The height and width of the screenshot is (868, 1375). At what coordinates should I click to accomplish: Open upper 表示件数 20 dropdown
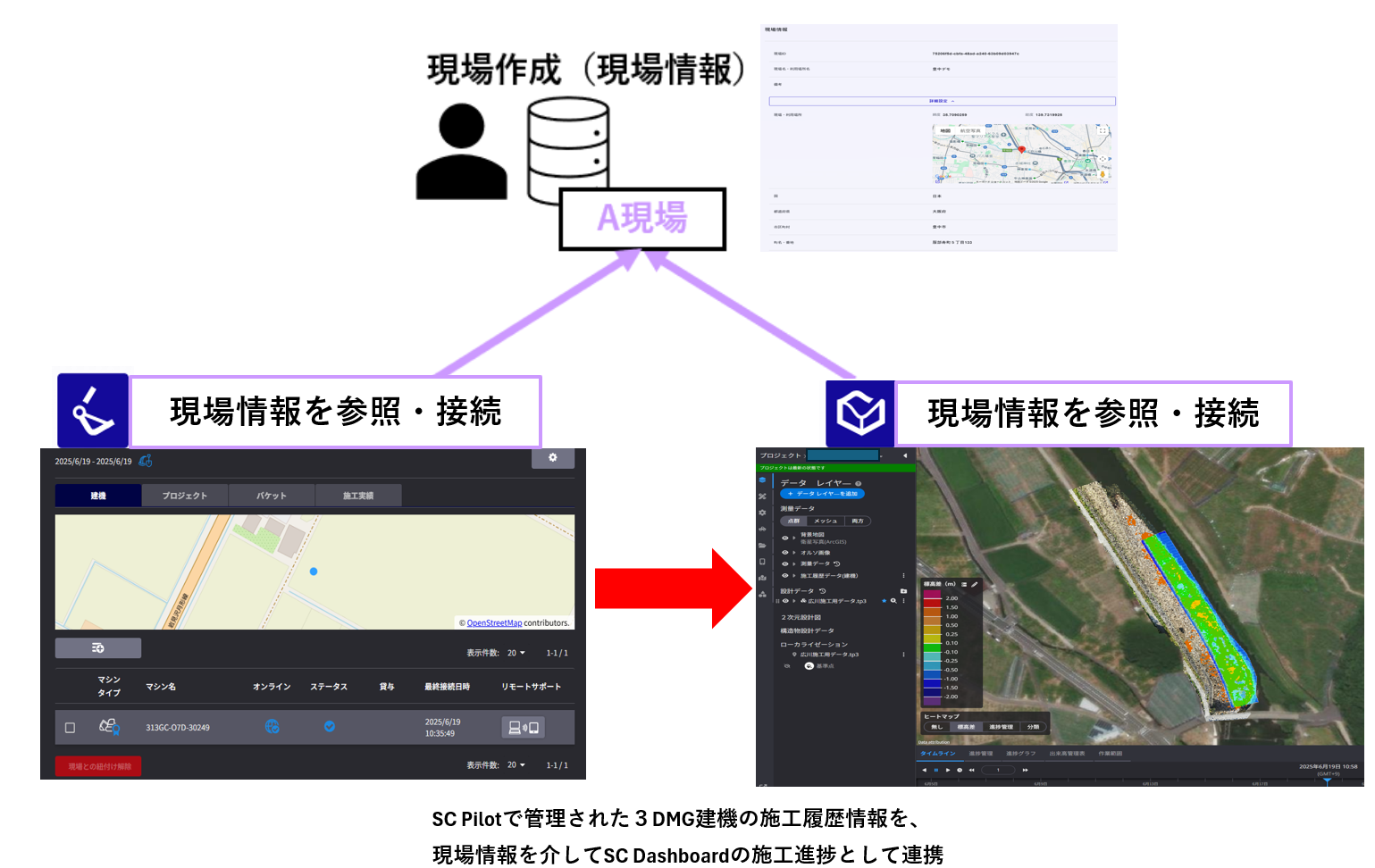point(516,653)
